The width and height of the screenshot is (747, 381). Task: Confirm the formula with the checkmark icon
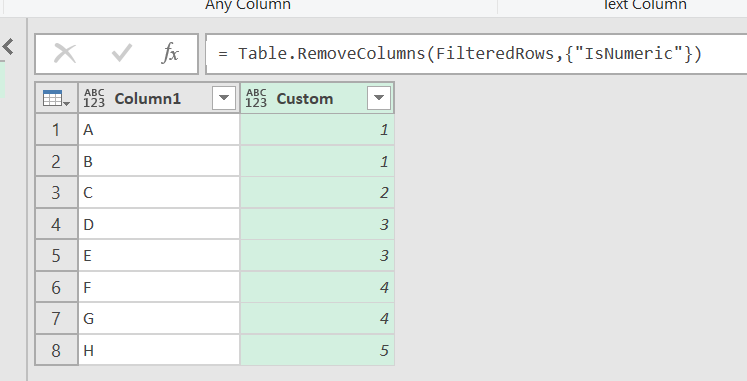121,53
